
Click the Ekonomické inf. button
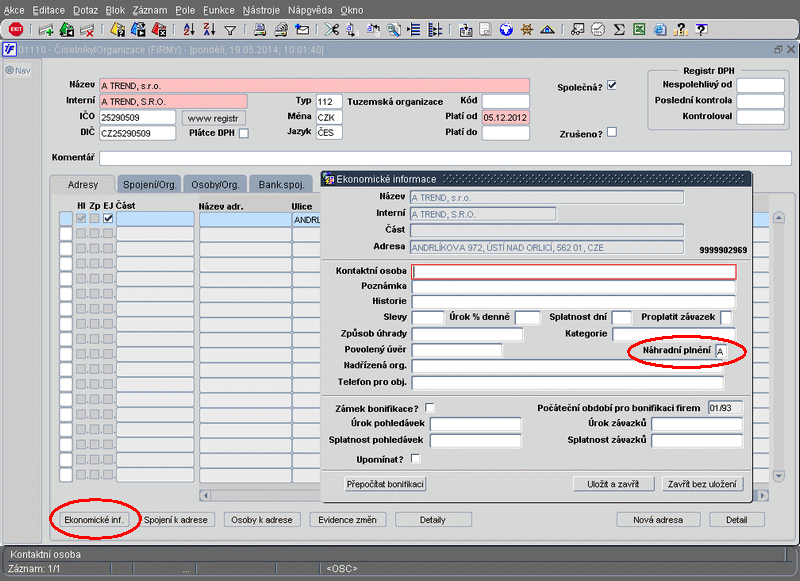(93, 520)
